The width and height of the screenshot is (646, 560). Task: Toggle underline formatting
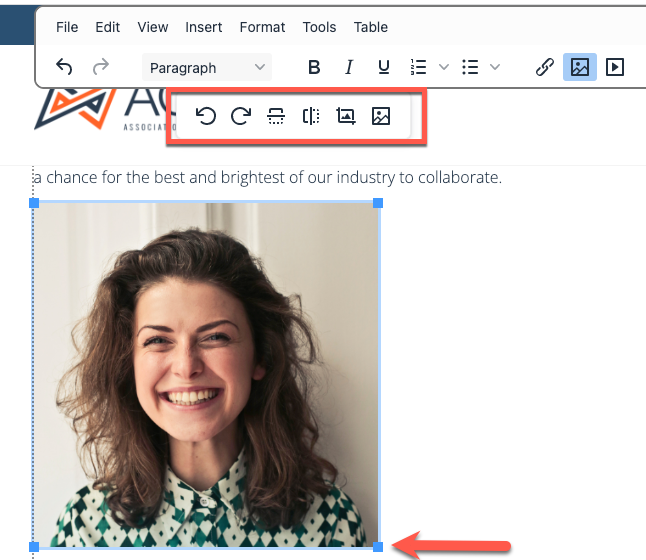(x=384, y=67)
